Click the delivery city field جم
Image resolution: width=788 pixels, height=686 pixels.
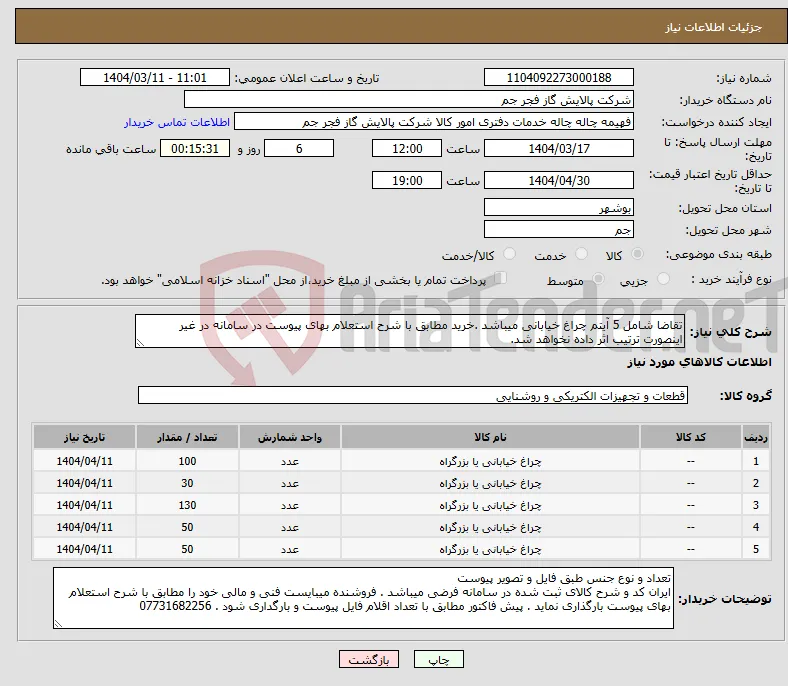pos(558,229)
